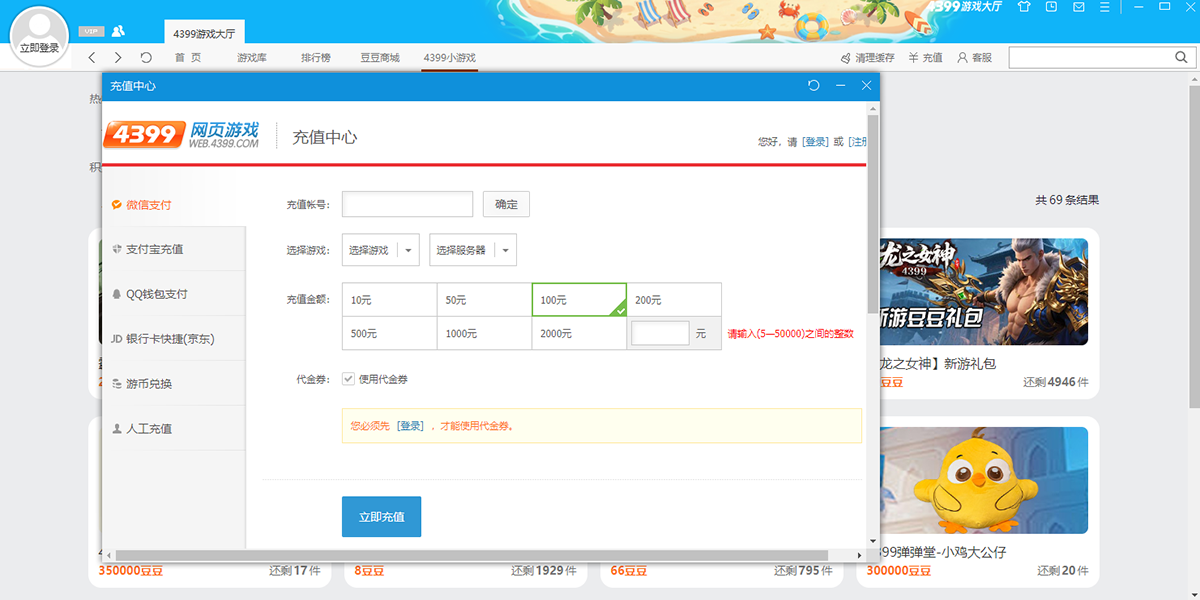Viewport: 1200px width, 600px height.
Task: Click the 立即充值 recharge button
Action: point(381,516)
